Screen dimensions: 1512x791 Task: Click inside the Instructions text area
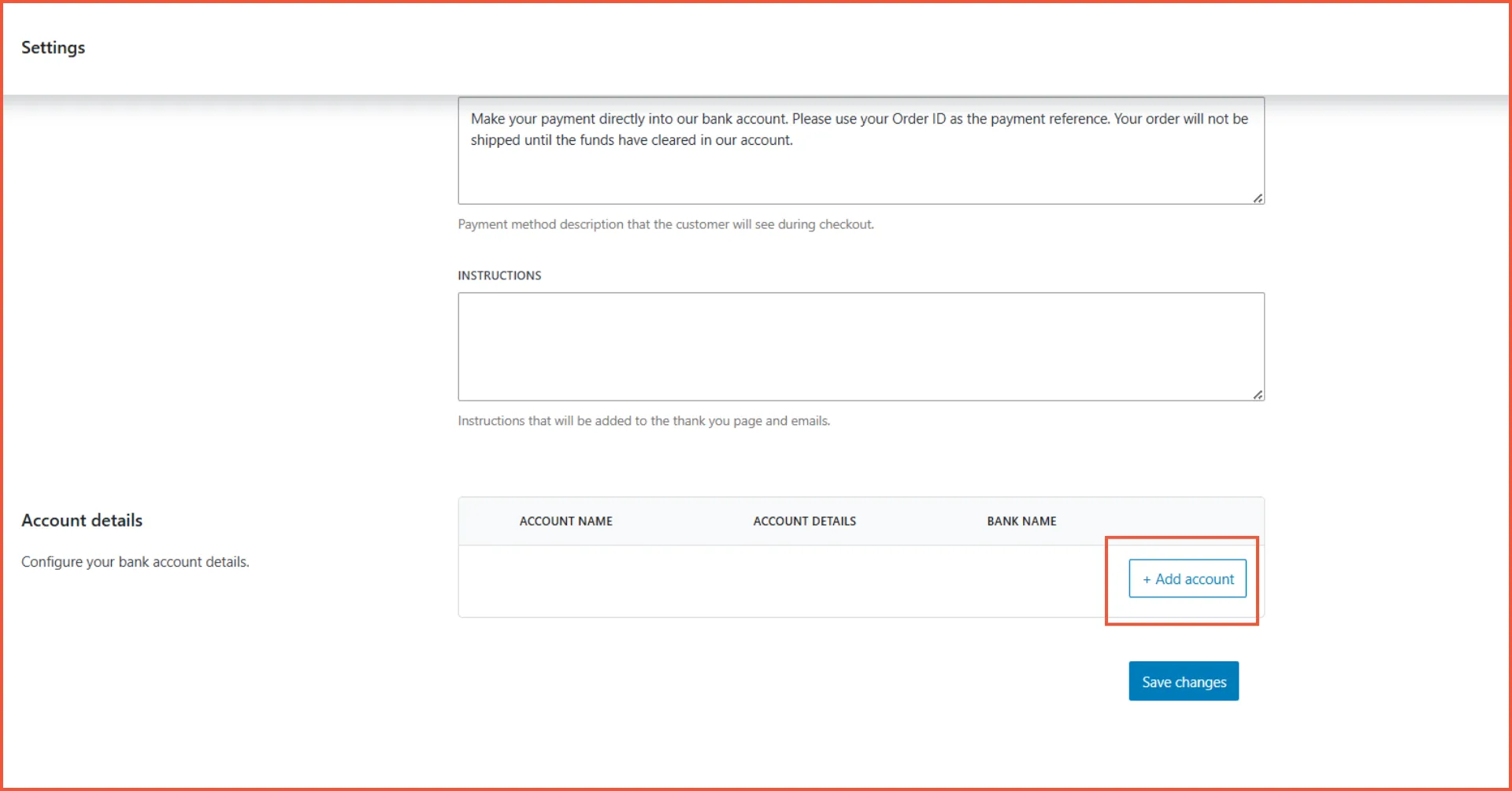click(x=861, y=346)
